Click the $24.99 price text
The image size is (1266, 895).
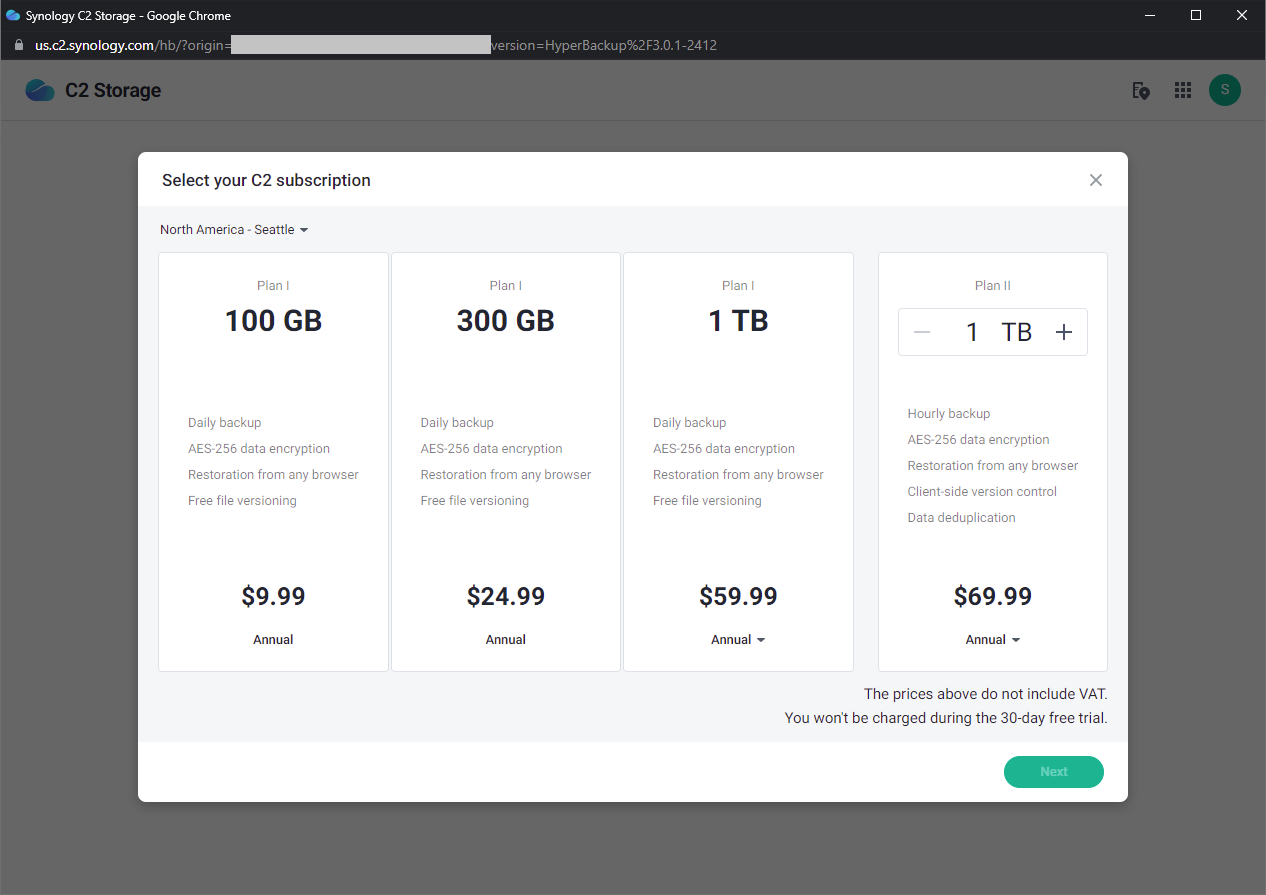pos(506,597)
